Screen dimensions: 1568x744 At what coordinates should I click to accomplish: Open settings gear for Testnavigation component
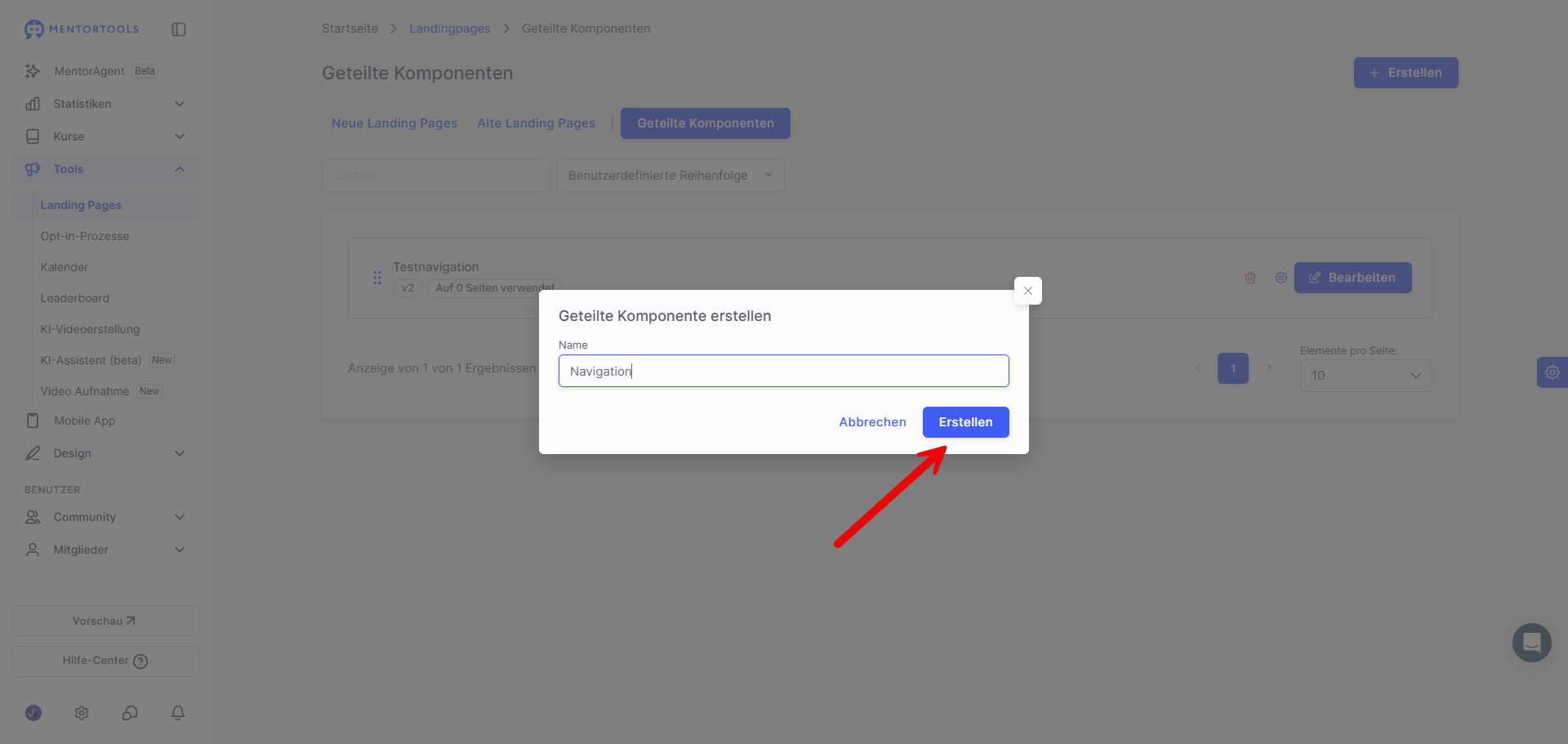[1281, 278]
